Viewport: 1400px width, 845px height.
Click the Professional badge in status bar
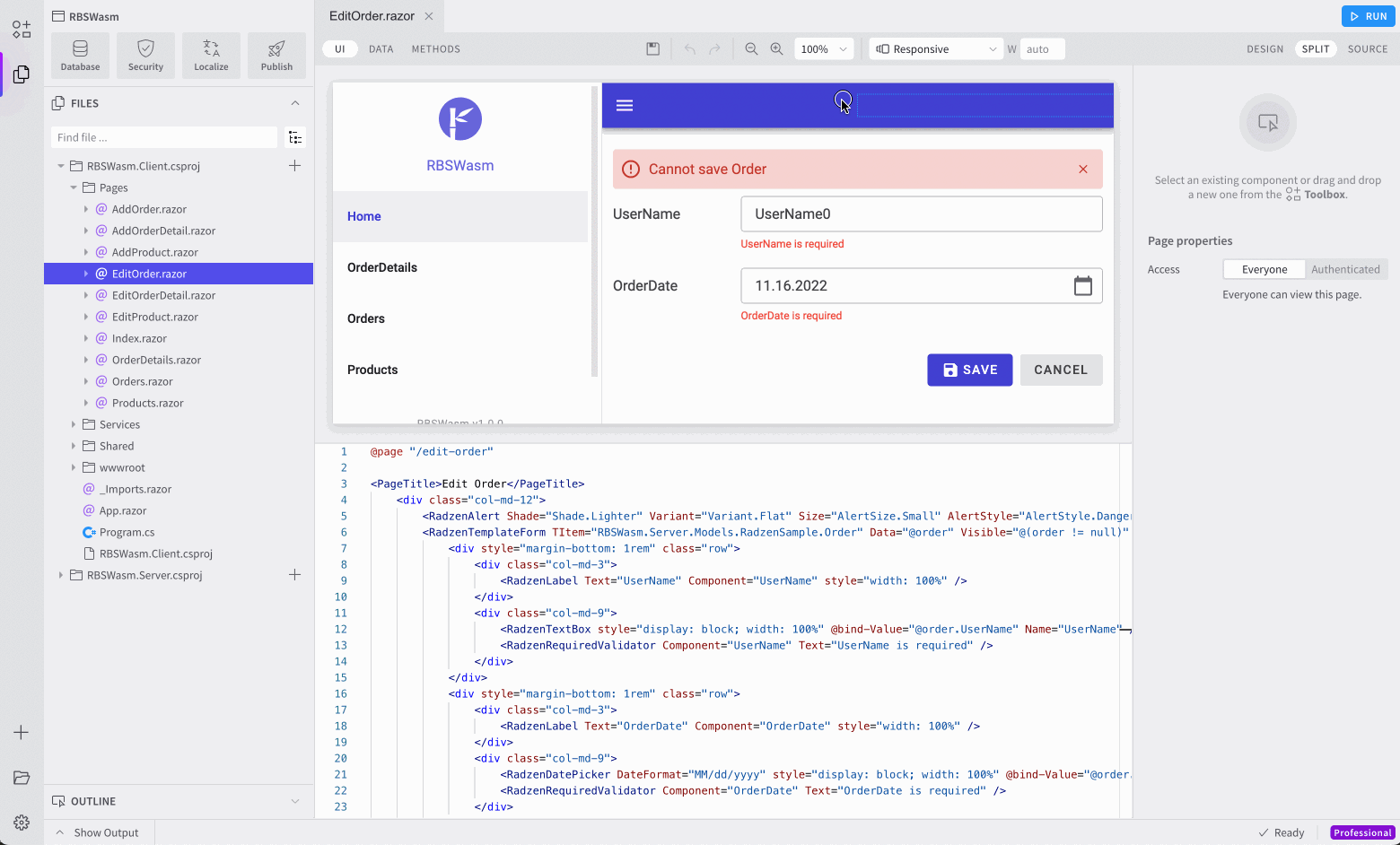click(1362, 832)
